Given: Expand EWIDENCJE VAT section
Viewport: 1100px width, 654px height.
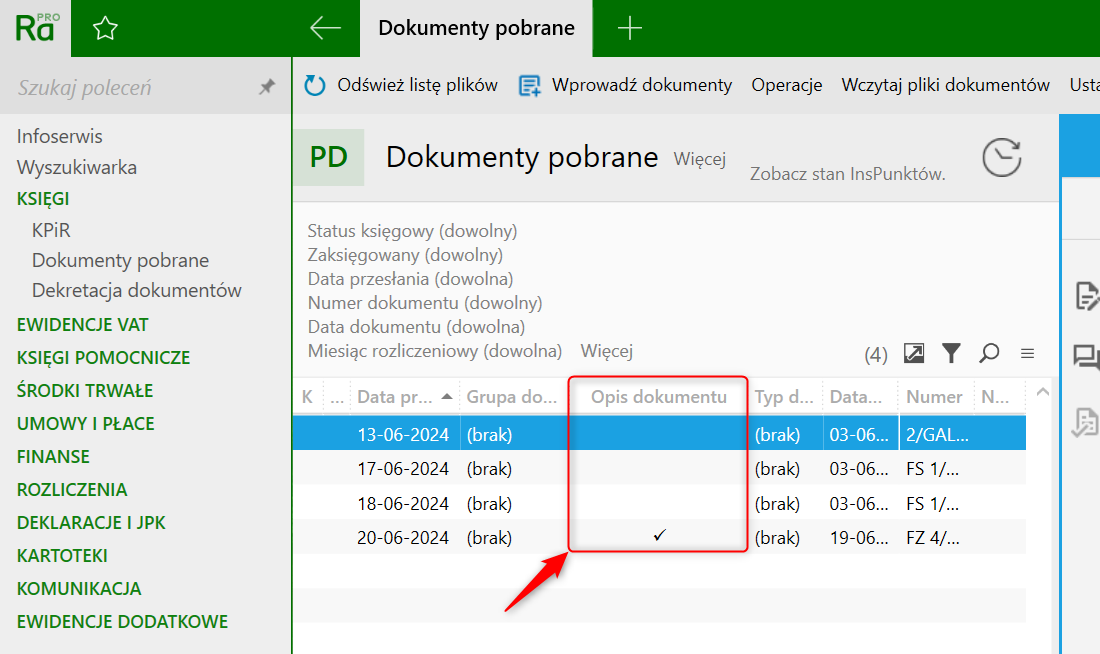Looking at the screenshot, I should click(83, 325).
